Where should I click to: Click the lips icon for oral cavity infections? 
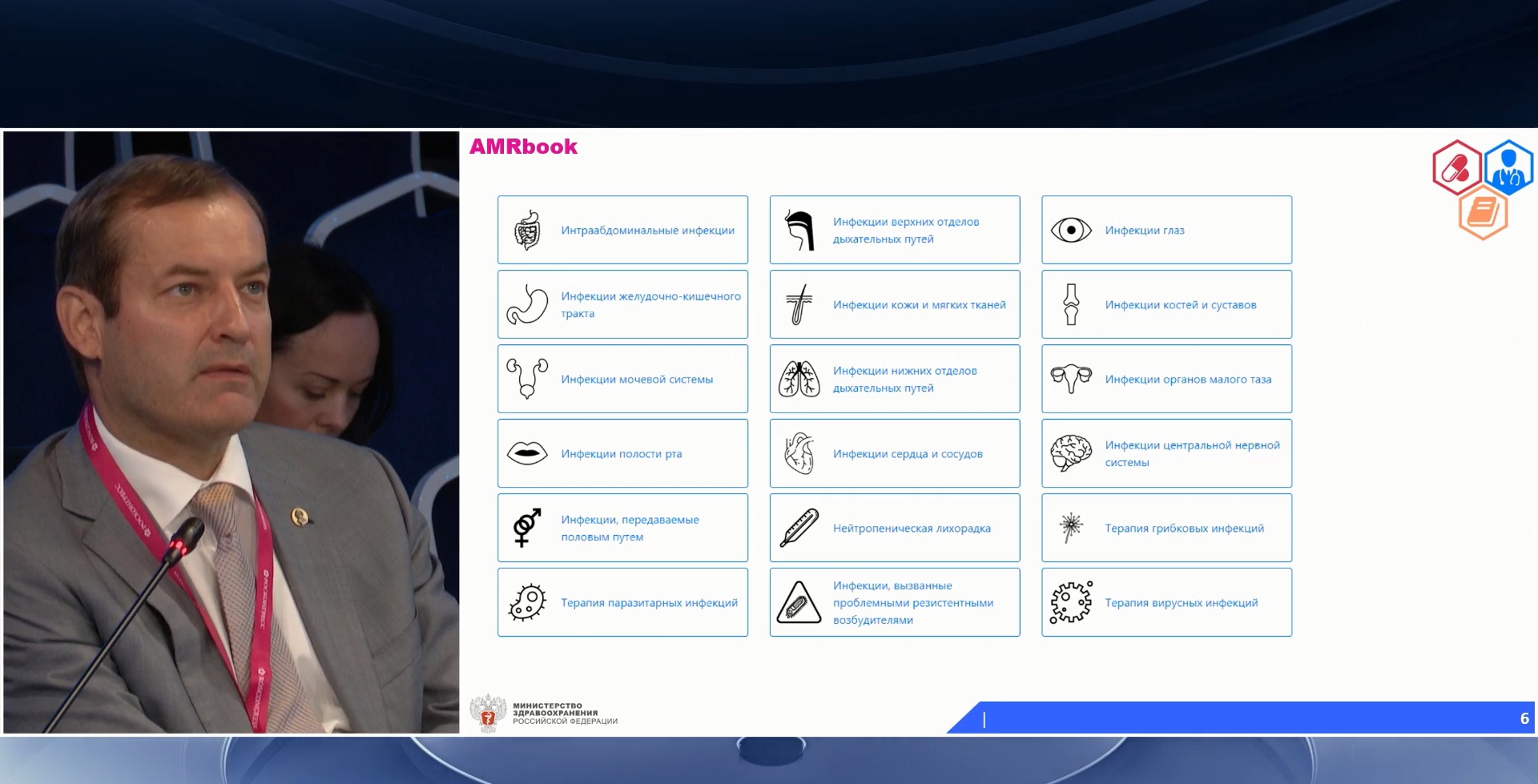(527, 453)
